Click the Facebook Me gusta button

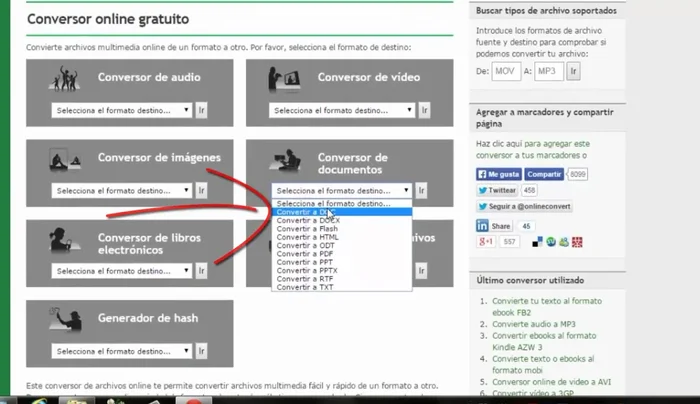coord(499,174)
